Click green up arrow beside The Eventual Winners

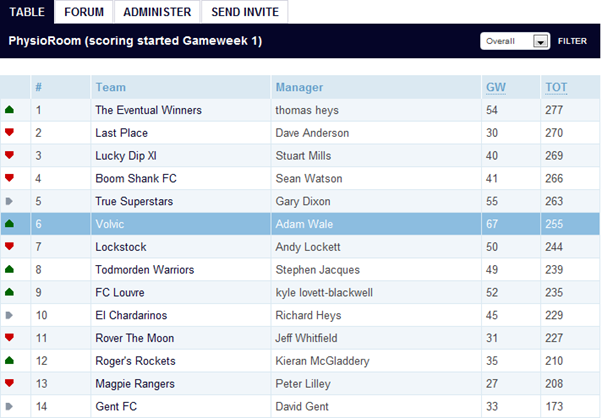(10, 110)
